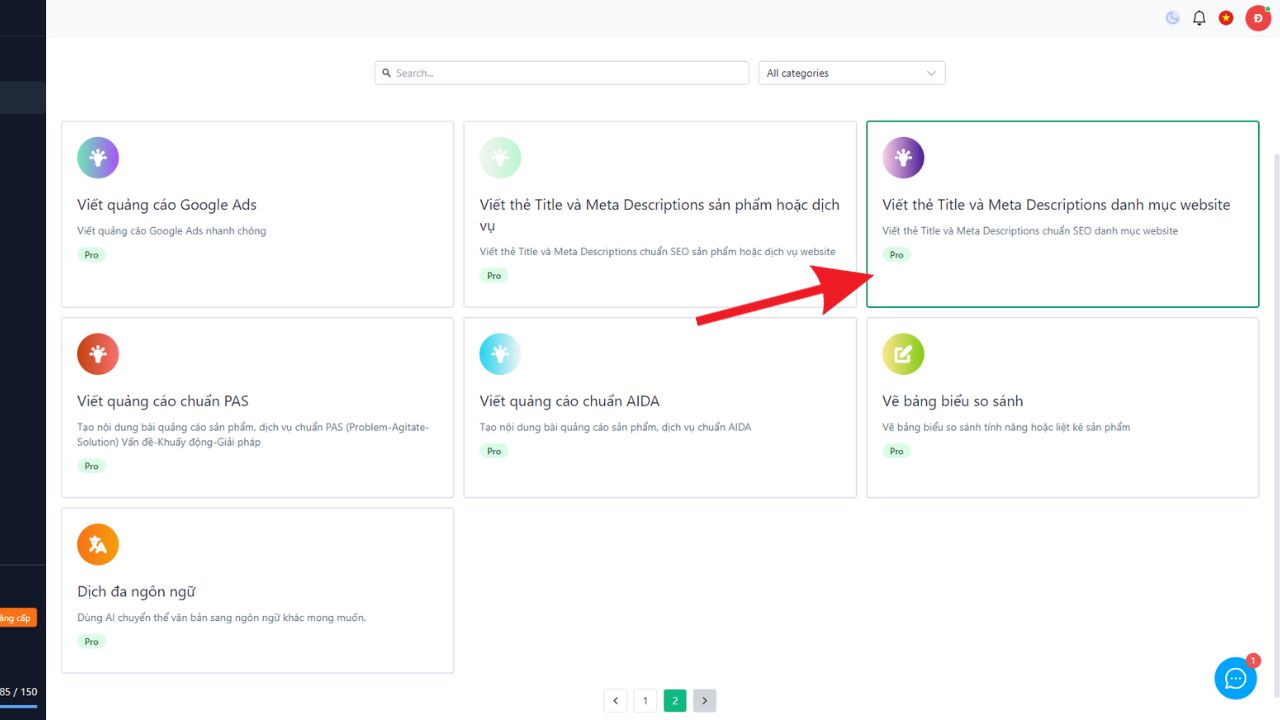This screenshot has height=720, width=1280.
Task: Click Pro badge on Dịch đa ngôn ngữ card
Action: (91, 641)
